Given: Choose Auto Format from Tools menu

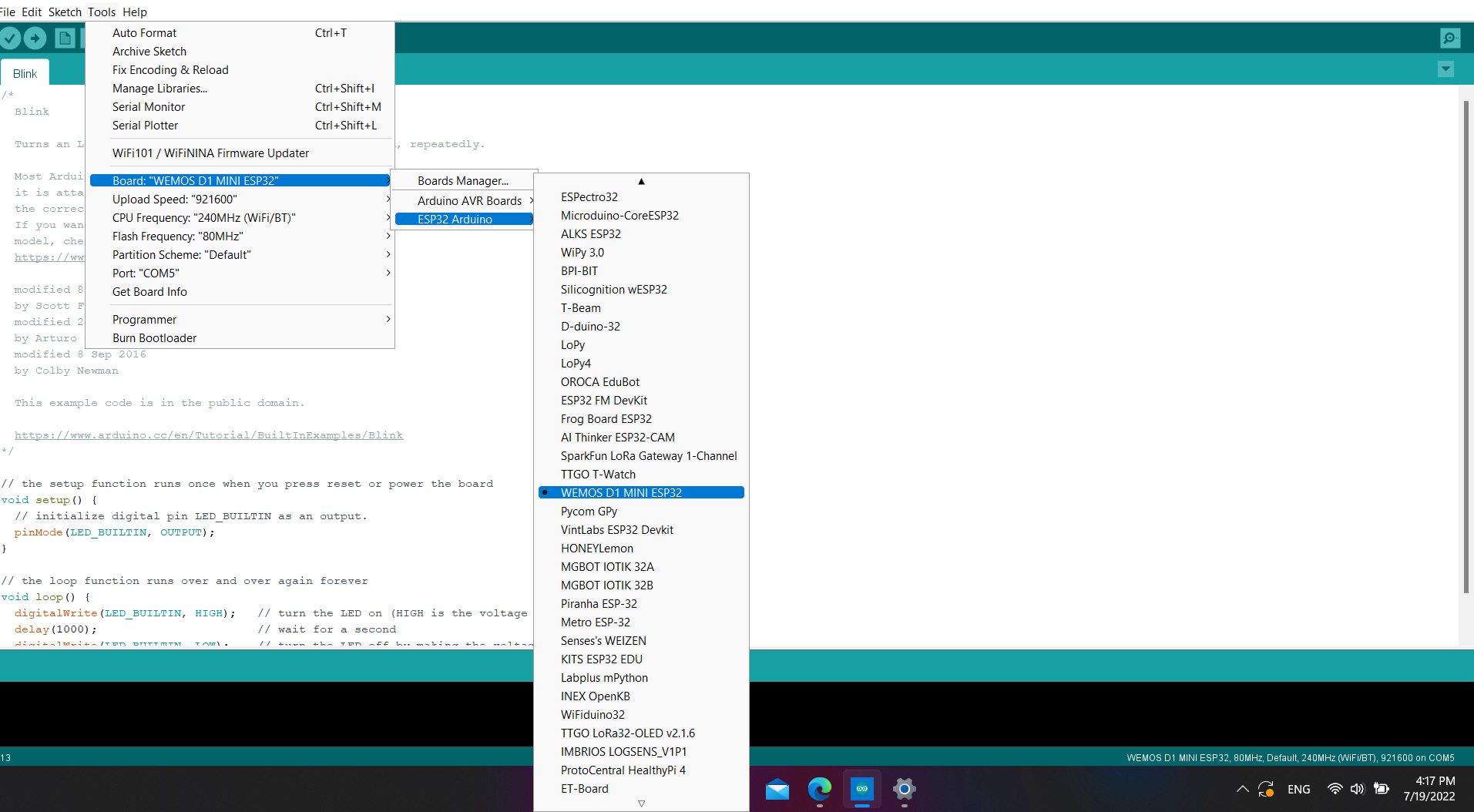Looking at the screenshot, I should [240, 33].
